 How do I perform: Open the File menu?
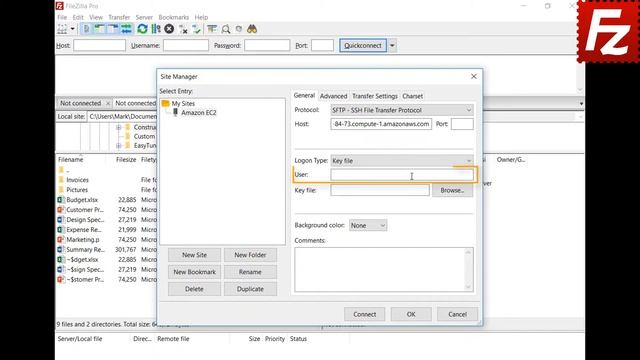tap(62, 17)
